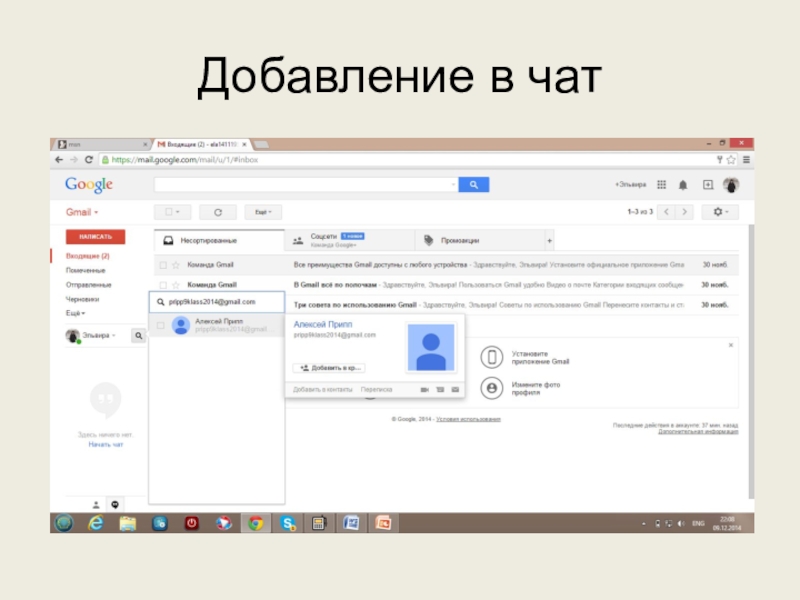The height and width of the screenshot is (600, 800).
Task: Open the settings gear dropdown
Action: [x=720, y=212]
